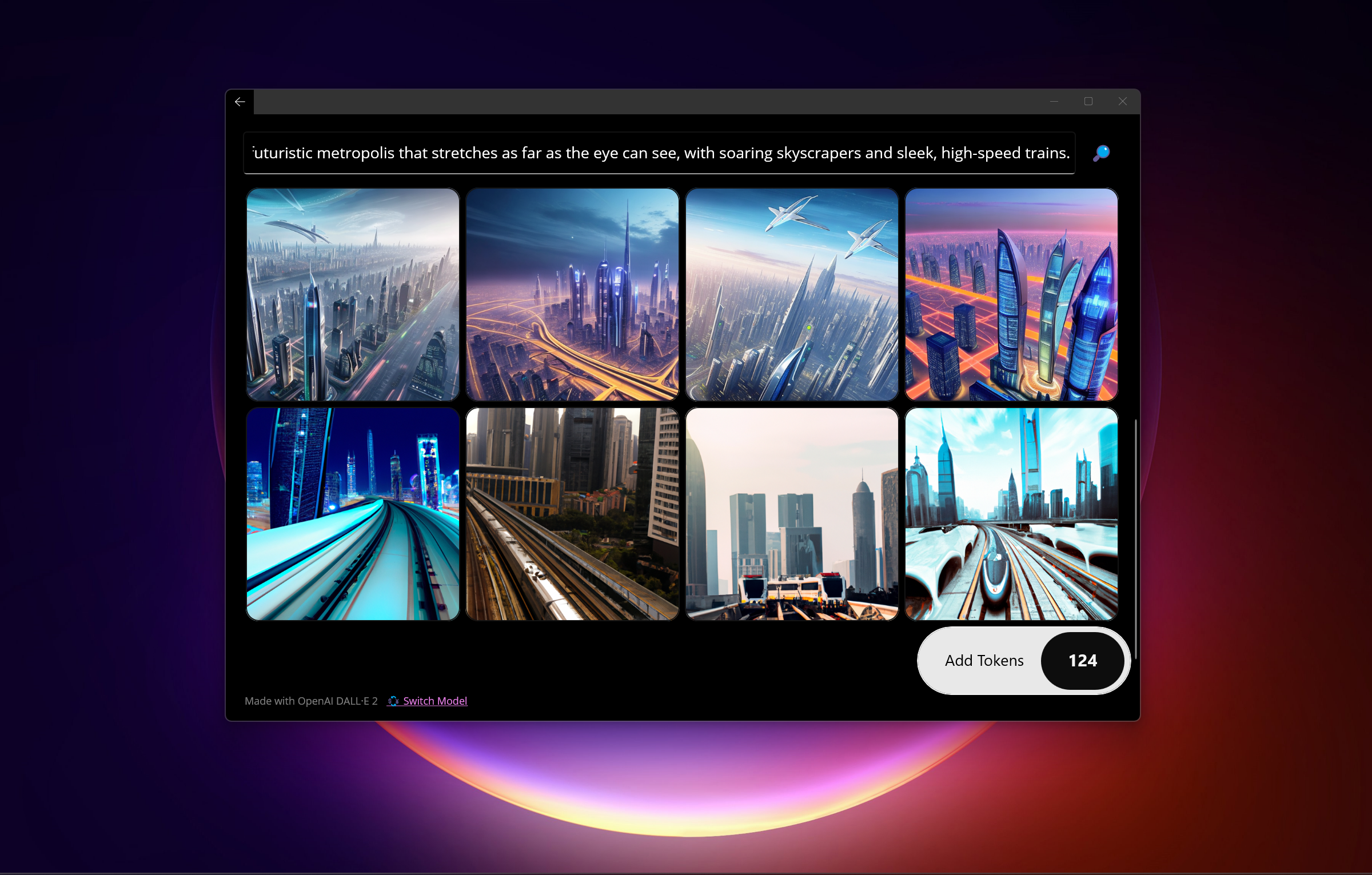Open the Switch Model link
The image size is (1372, 875).
coord(434,701)
